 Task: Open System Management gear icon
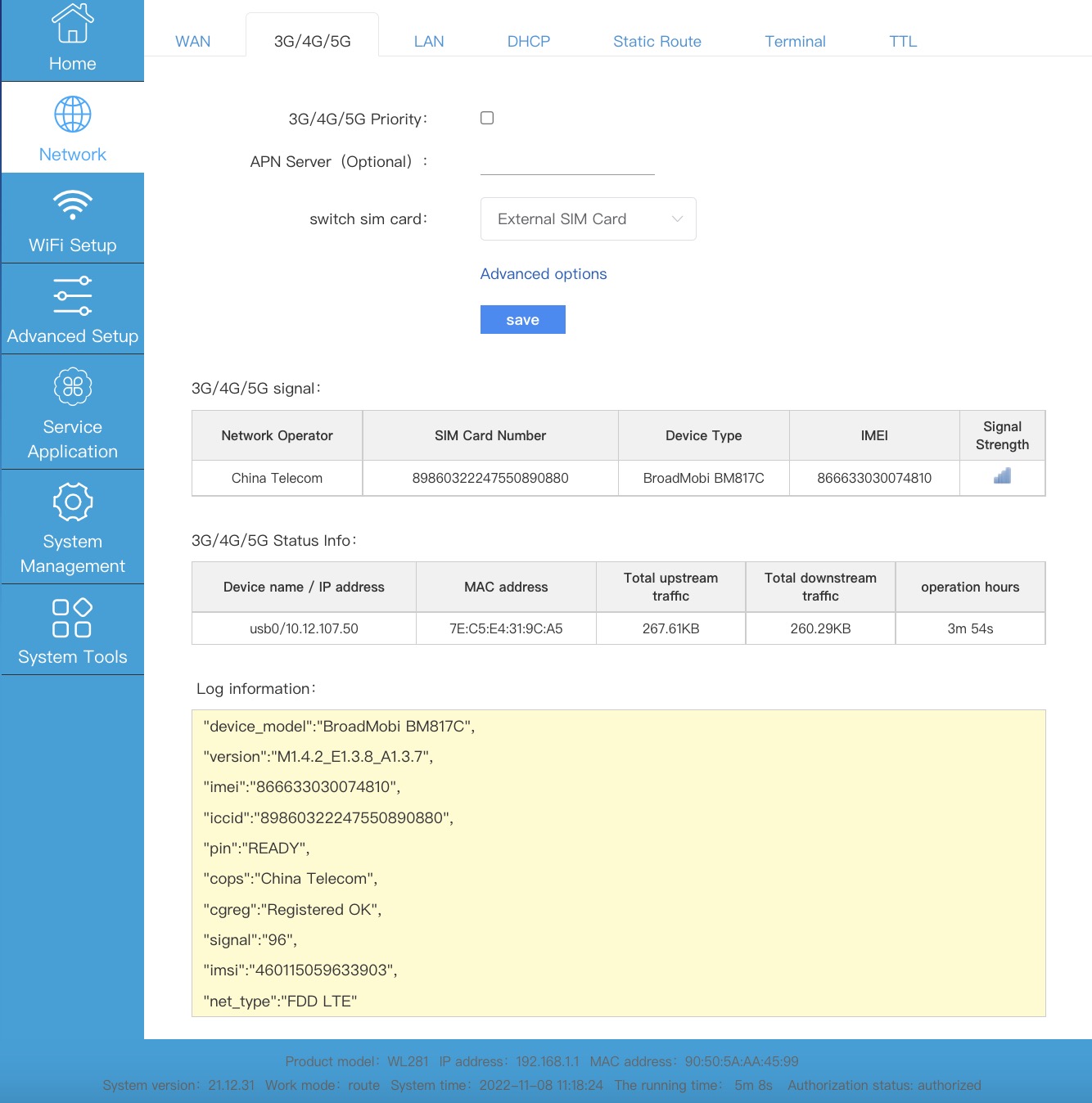[x=72, y=502]
